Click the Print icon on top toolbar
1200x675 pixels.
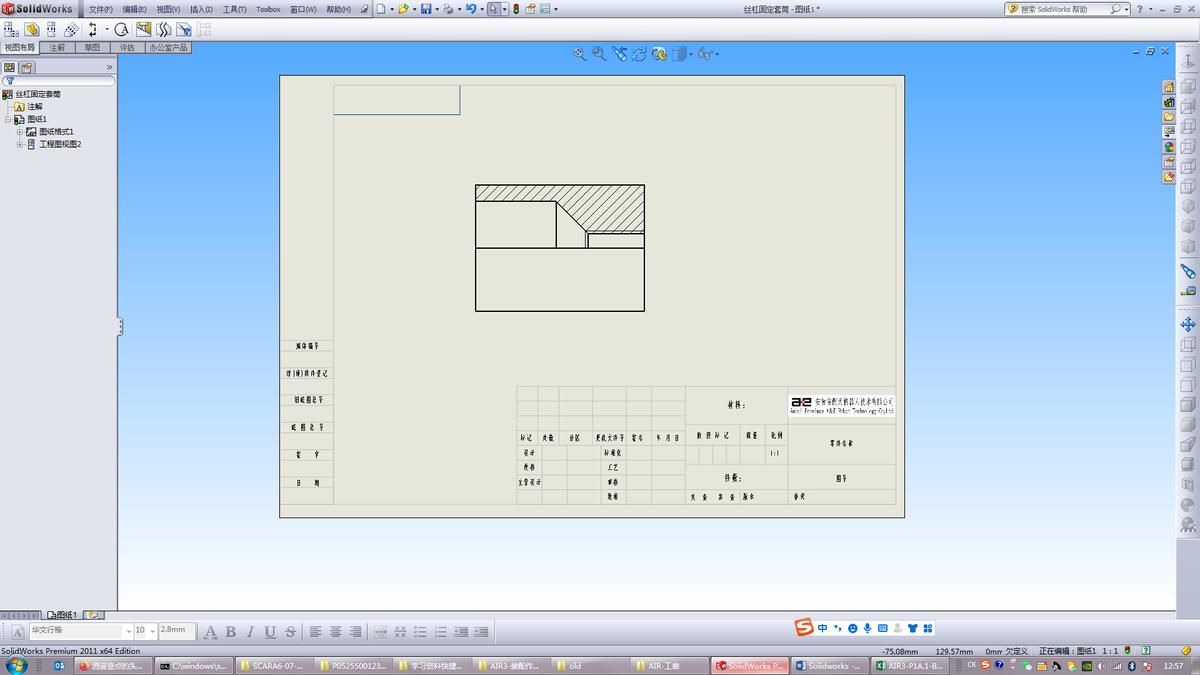pyautogui.click(x=449, y=8)
